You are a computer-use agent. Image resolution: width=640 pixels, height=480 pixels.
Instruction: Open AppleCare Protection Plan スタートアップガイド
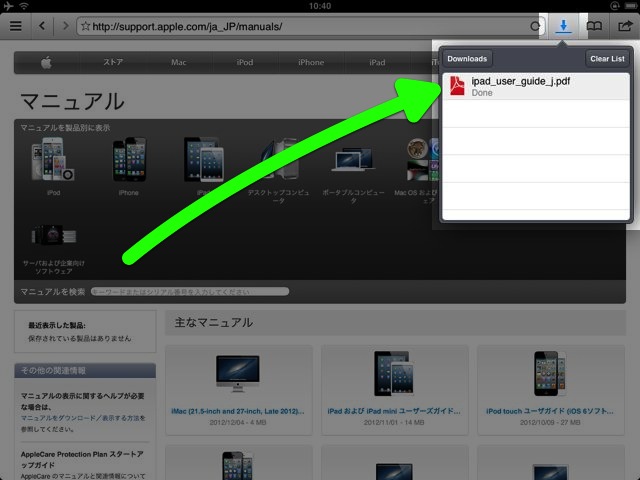click(x=82, y=460)
